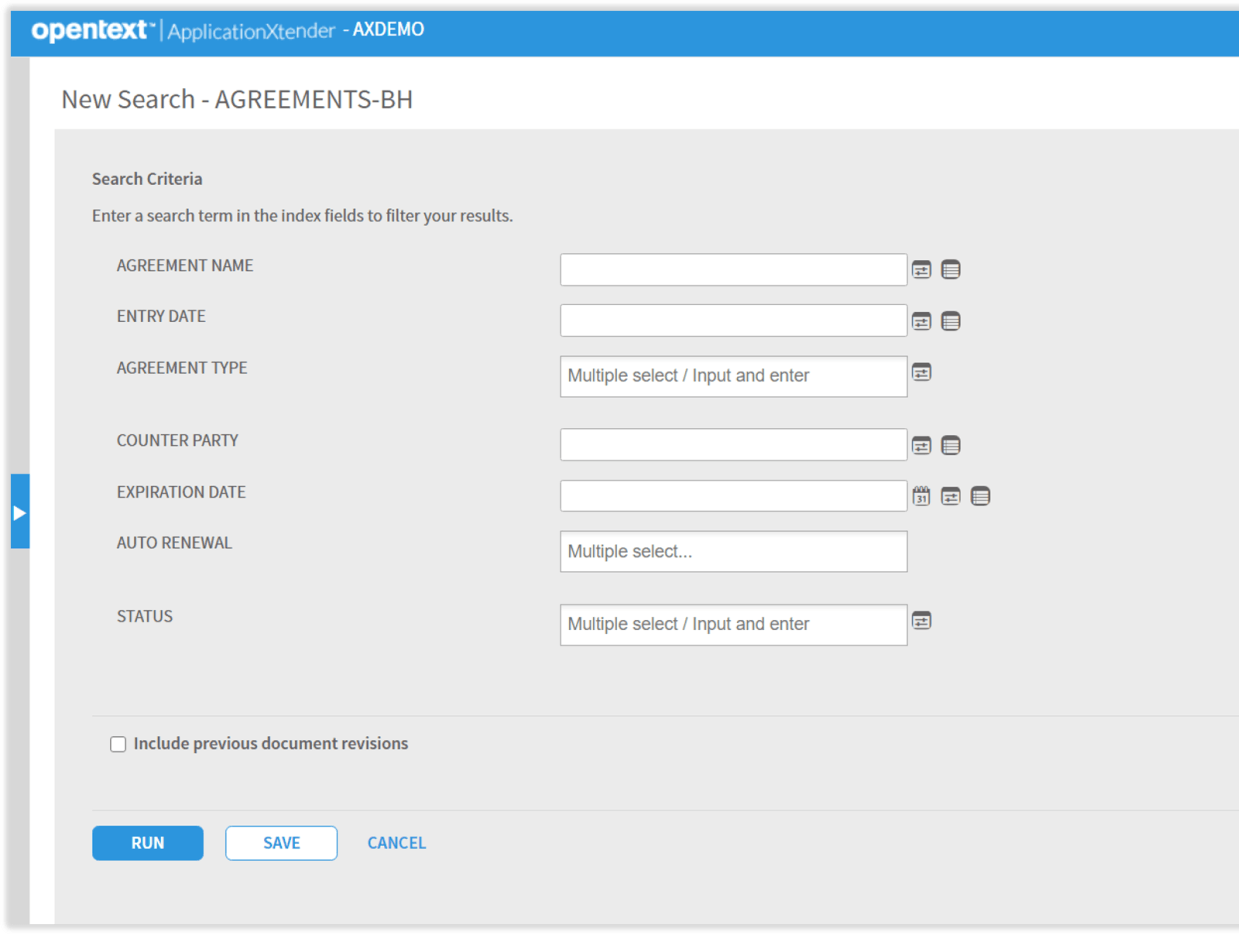
Task: Open the list of values for AGREEMENT NAME
Action: (x=950, y=269)
